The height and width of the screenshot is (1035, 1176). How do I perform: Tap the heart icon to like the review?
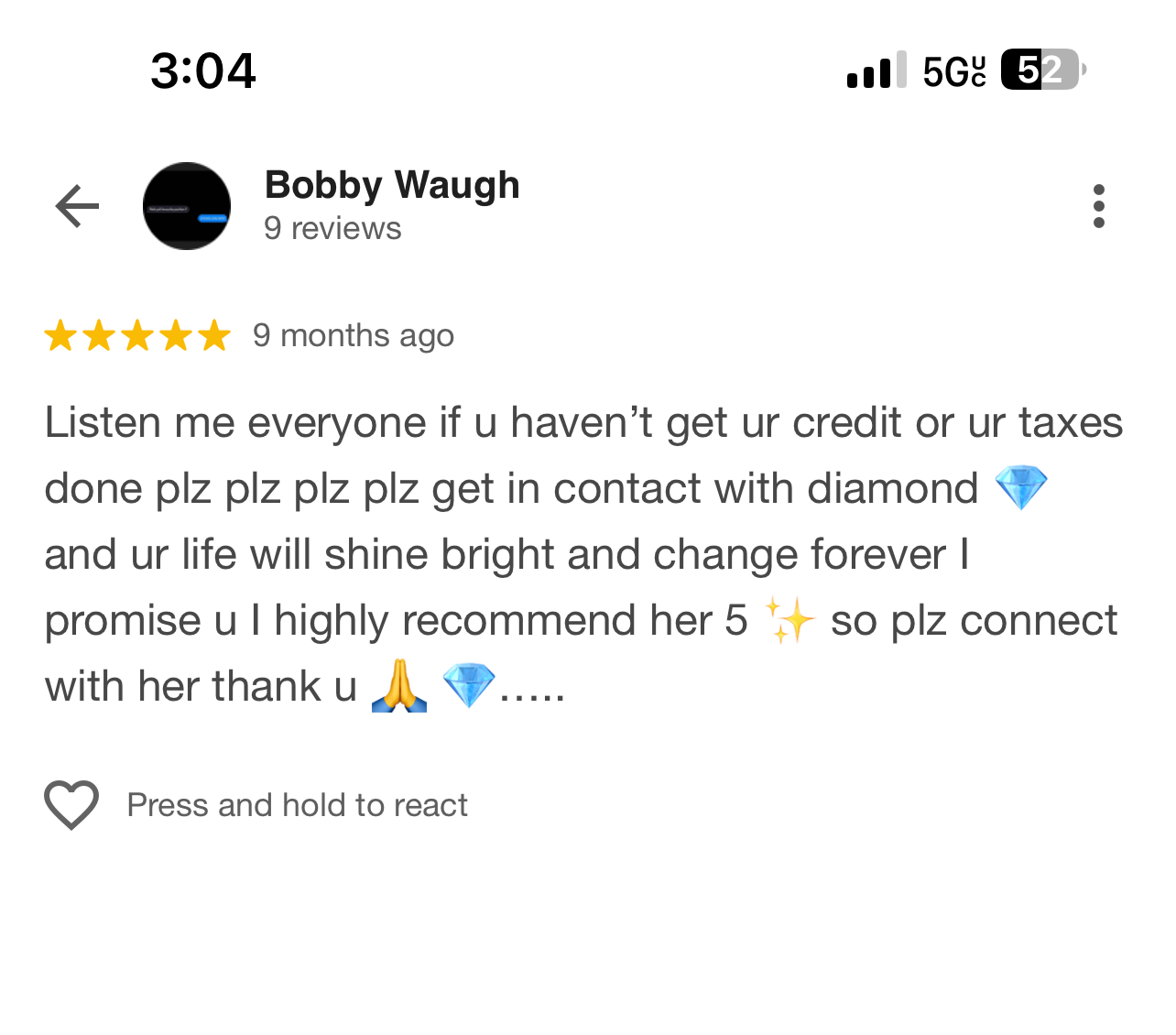(71, 804)
